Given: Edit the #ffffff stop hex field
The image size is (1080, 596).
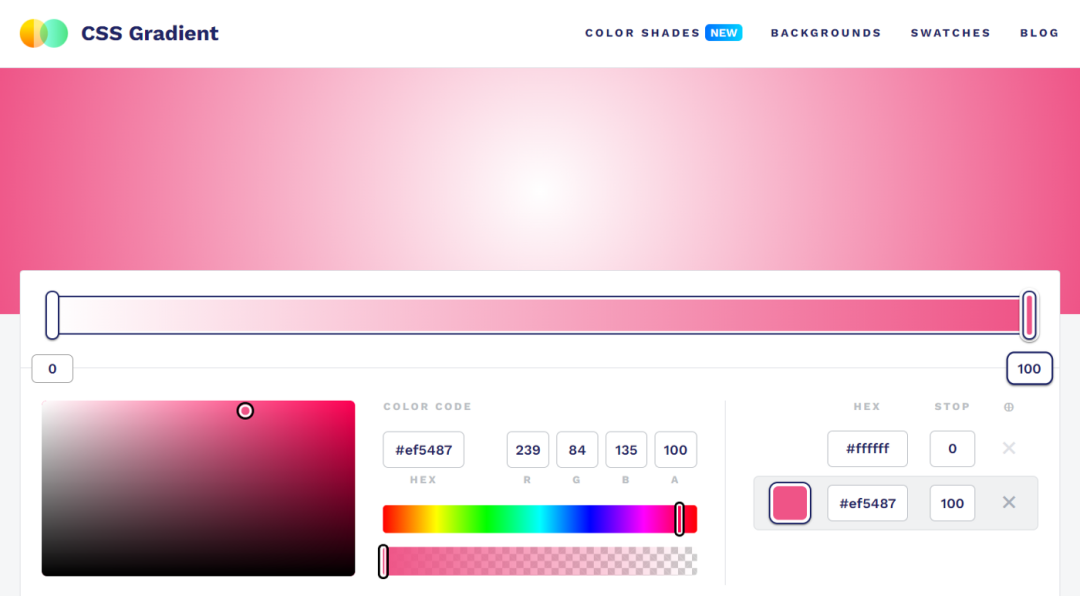Looking at the screenshot, I should point(867,449).
